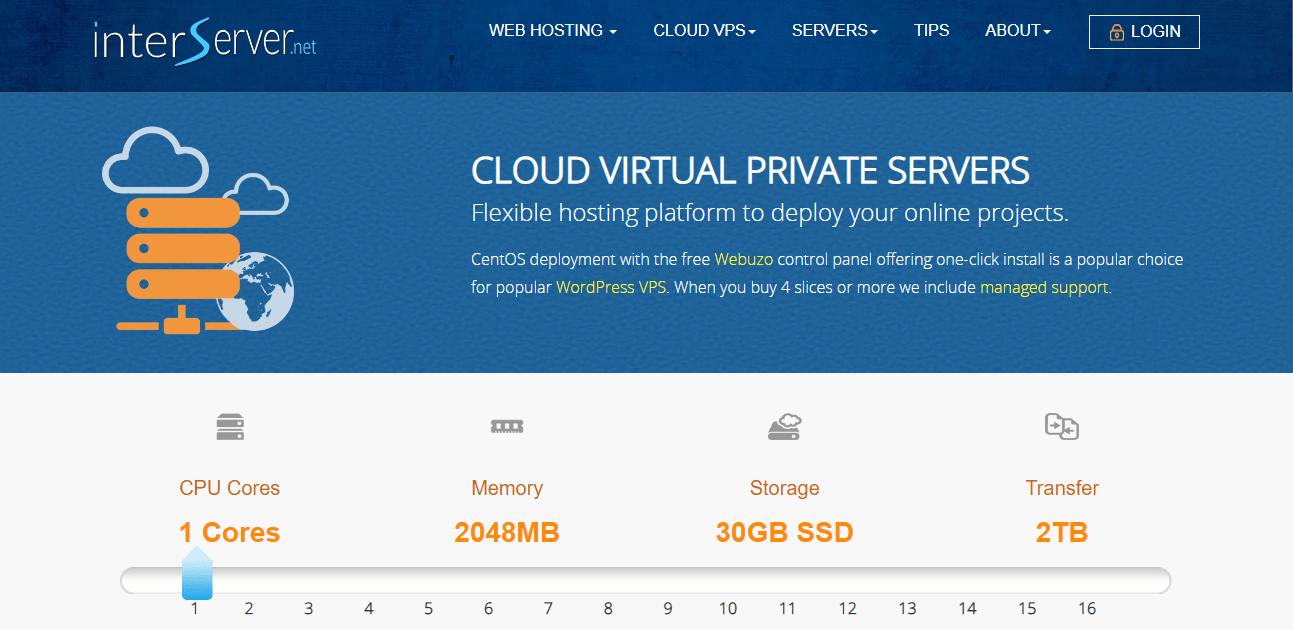
Task: Set slider to slice 3
Action: pos(309,608)
